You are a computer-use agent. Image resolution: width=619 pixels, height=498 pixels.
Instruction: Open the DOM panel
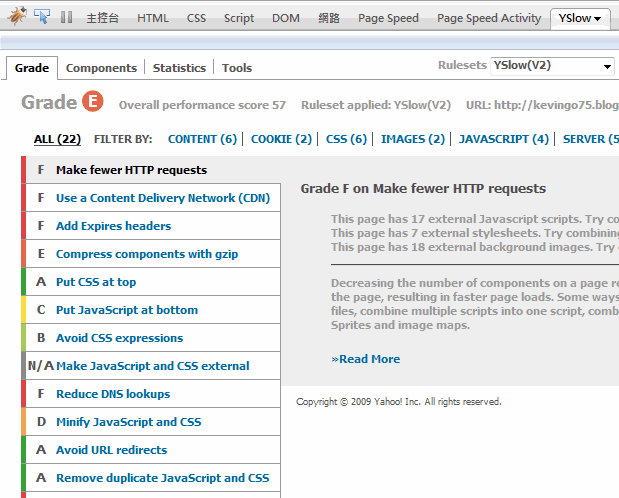(286, 18)
